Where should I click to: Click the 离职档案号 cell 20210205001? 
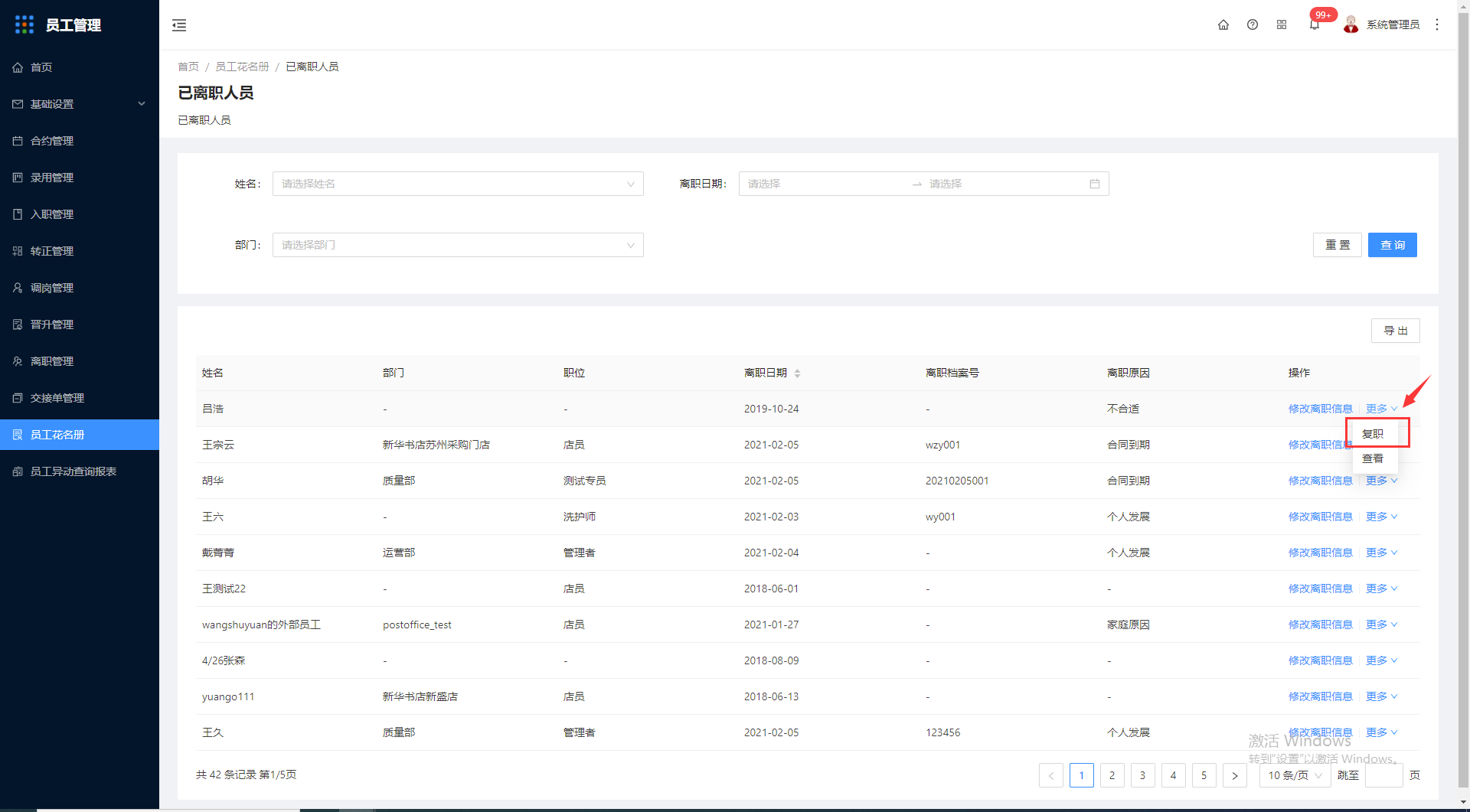(x=957, y=481)
